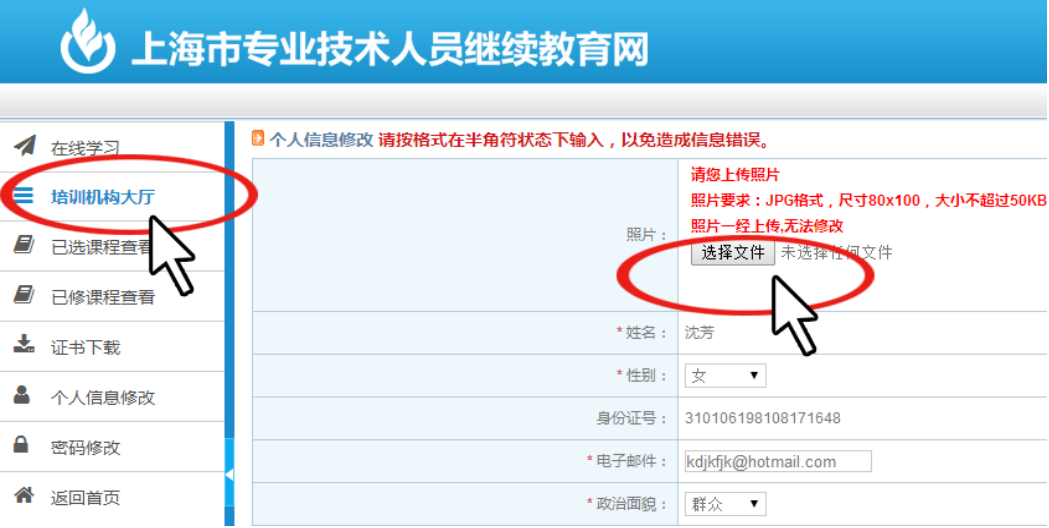This screenshot has width=1049, height=528.
Task: Click the 个人信息修改 page heading
Action: coord(321,140)
